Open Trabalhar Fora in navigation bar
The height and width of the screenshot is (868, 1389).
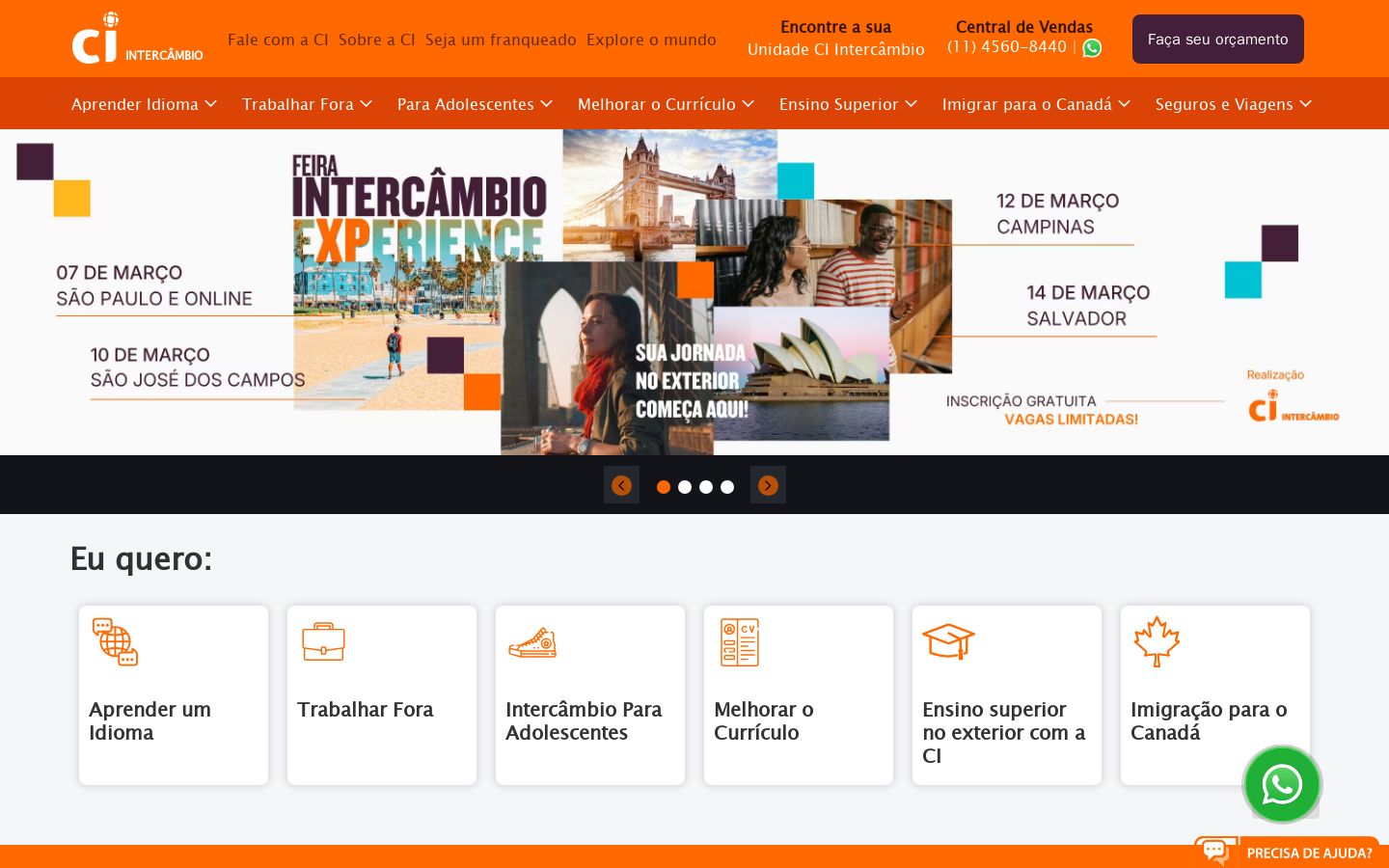pos(298,104)
